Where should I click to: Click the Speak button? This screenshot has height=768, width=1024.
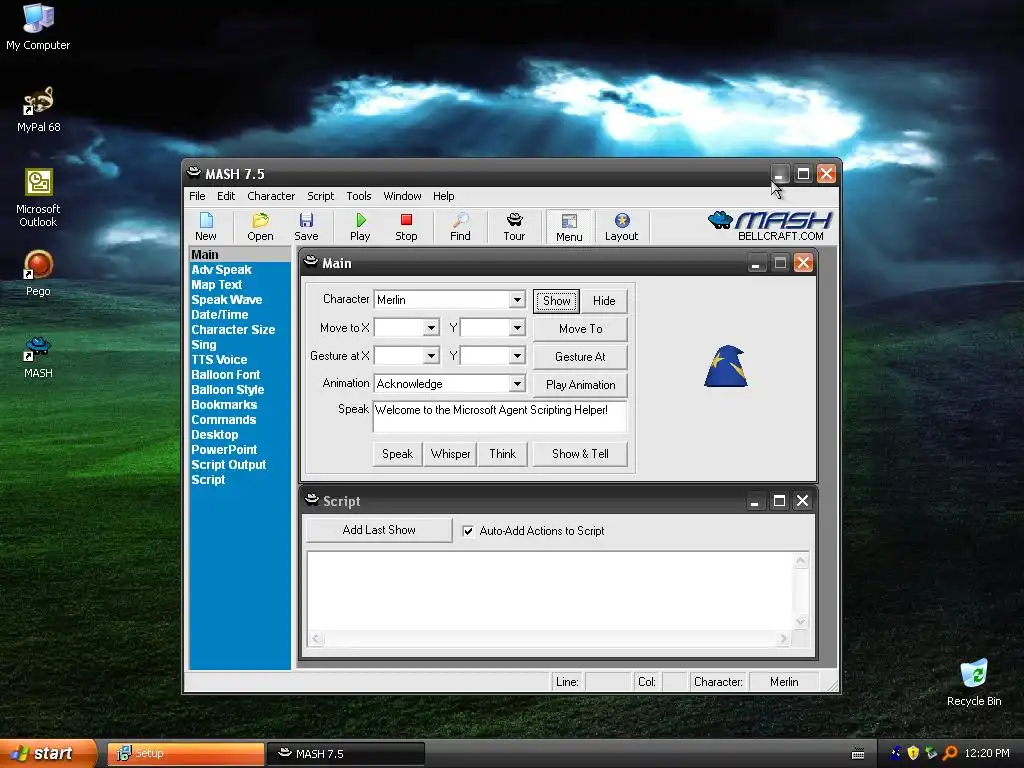pyautogui.click(x=397, y=454)
